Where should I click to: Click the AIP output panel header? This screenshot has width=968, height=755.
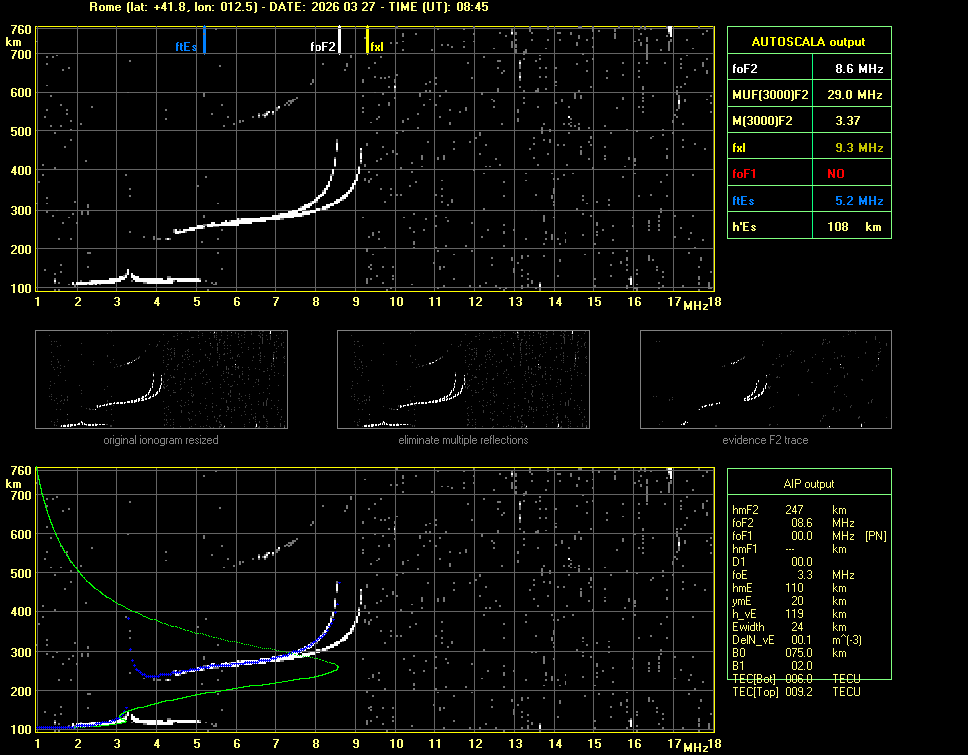pyautogui.click(x=808, y=484)
